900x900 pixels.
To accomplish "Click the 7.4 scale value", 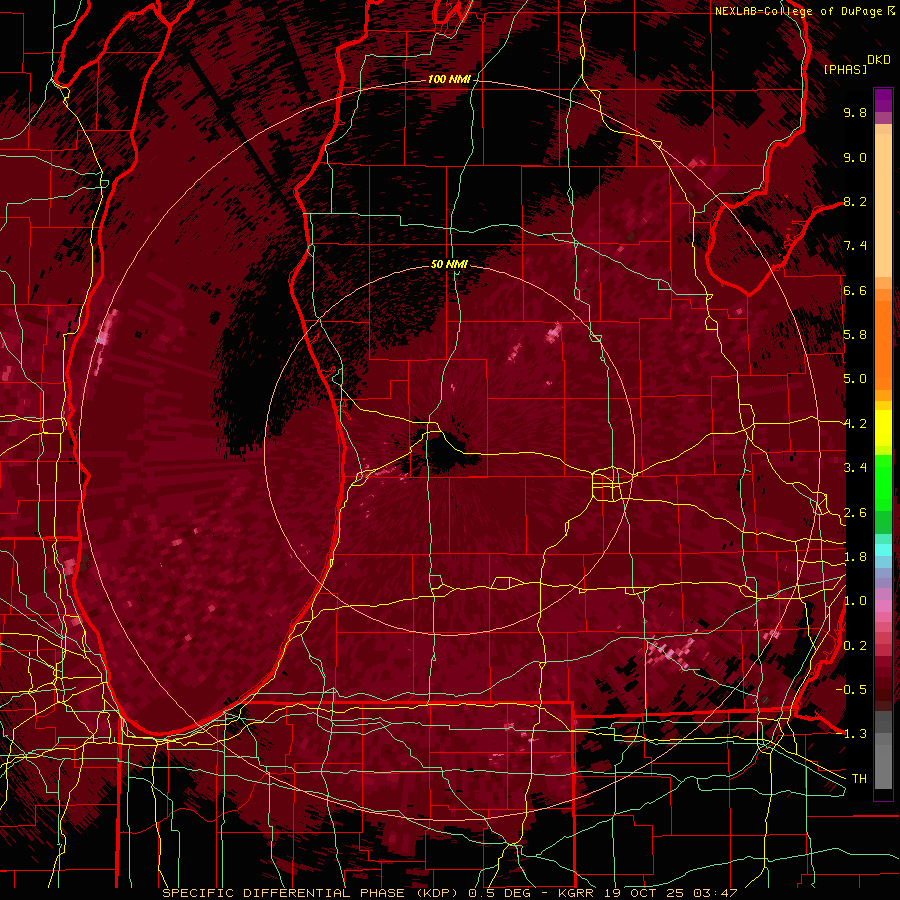I will [x=855, y=246].
